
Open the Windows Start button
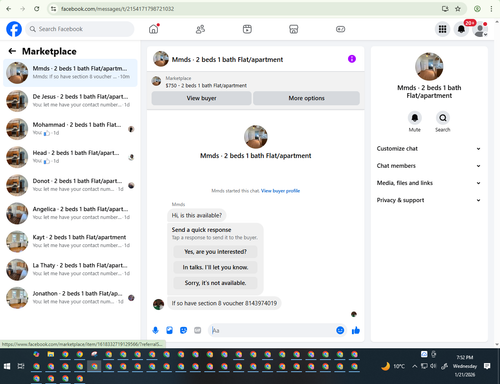tap(7, 366)
